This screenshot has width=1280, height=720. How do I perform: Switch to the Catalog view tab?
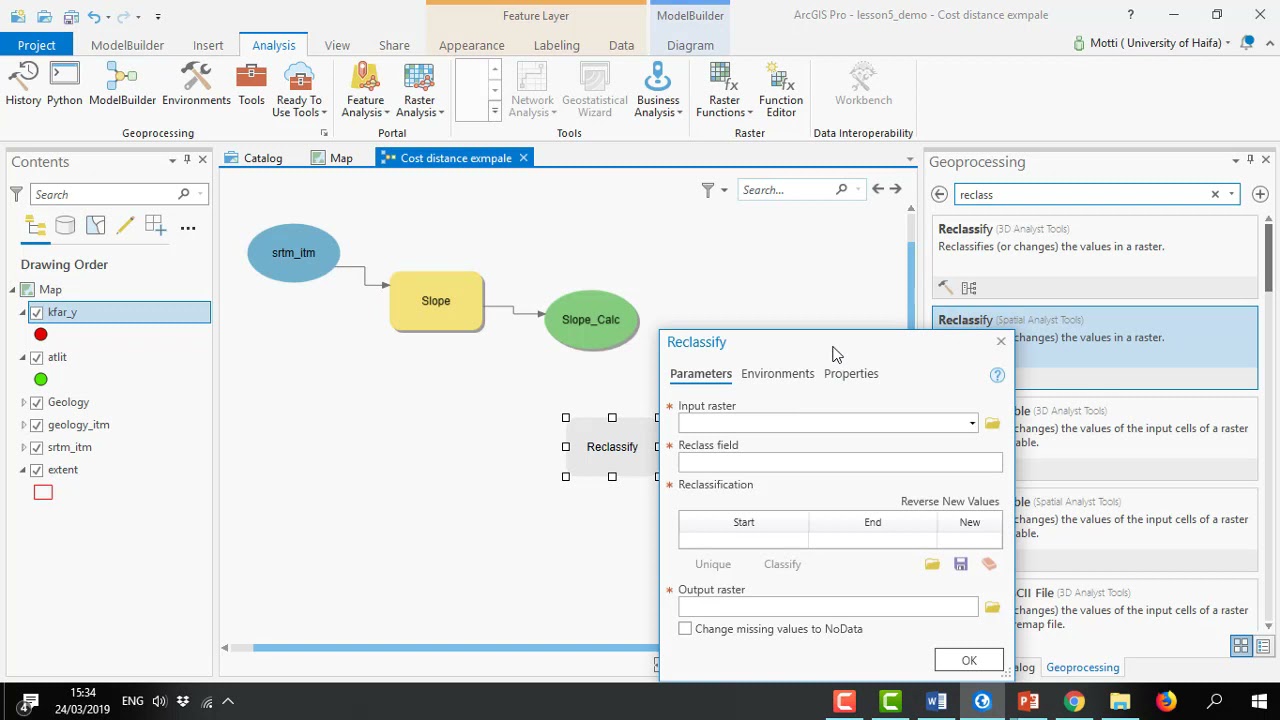tap(254, 158)
